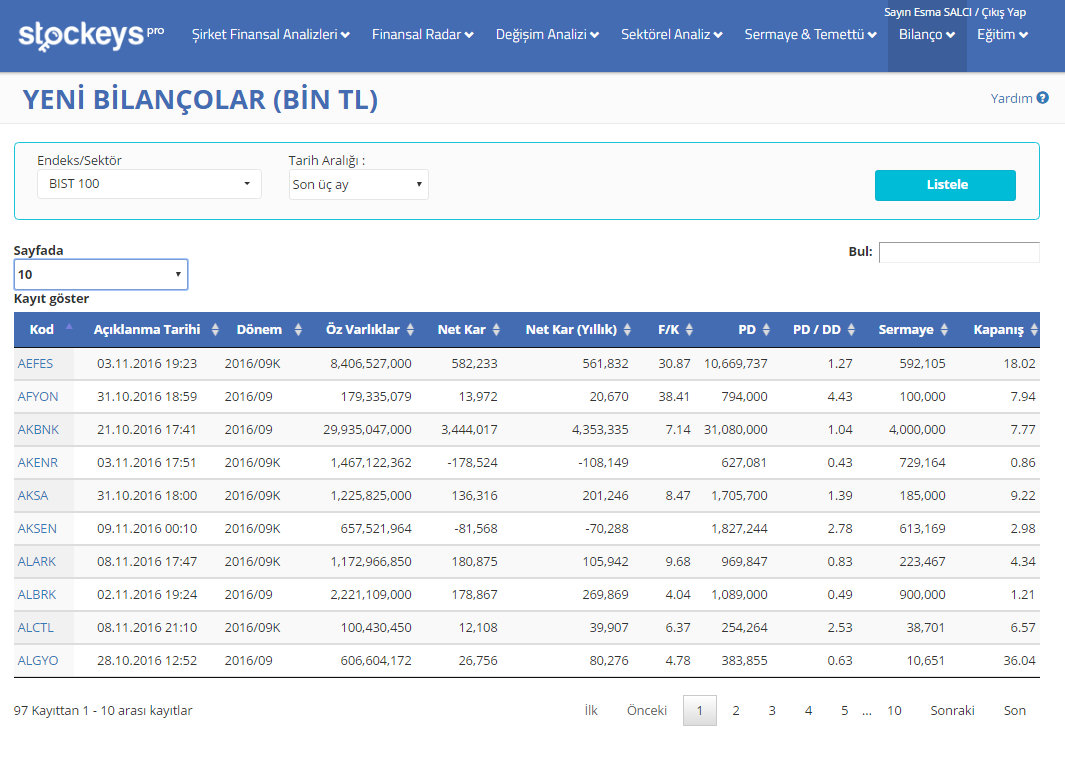Sort table by Kod column arrow
Viewport: 1065px width, 768px height.
69,327
